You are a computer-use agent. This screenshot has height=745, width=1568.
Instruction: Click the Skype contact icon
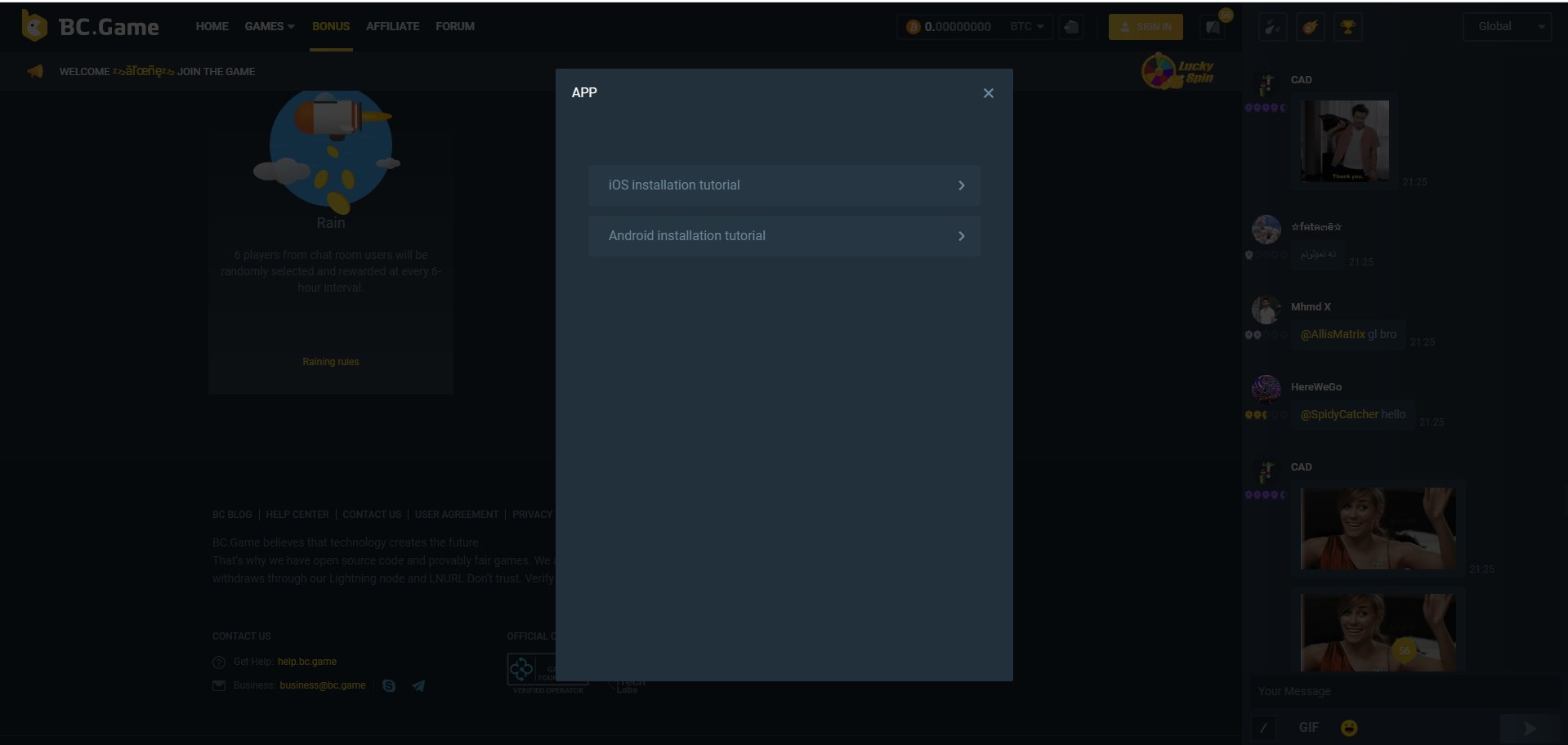tap(389, 686)
